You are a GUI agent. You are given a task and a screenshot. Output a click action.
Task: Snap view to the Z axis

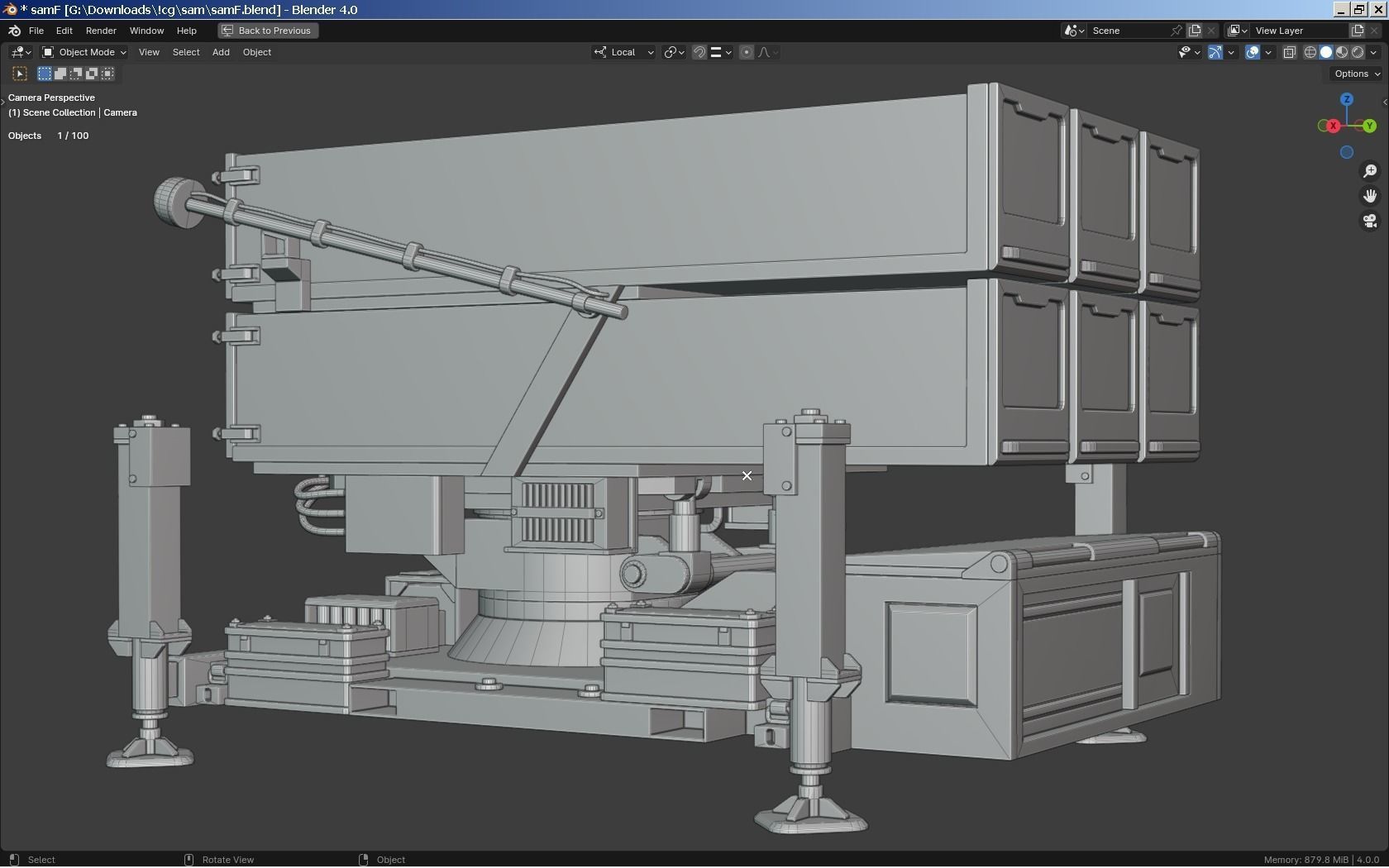1347,99
